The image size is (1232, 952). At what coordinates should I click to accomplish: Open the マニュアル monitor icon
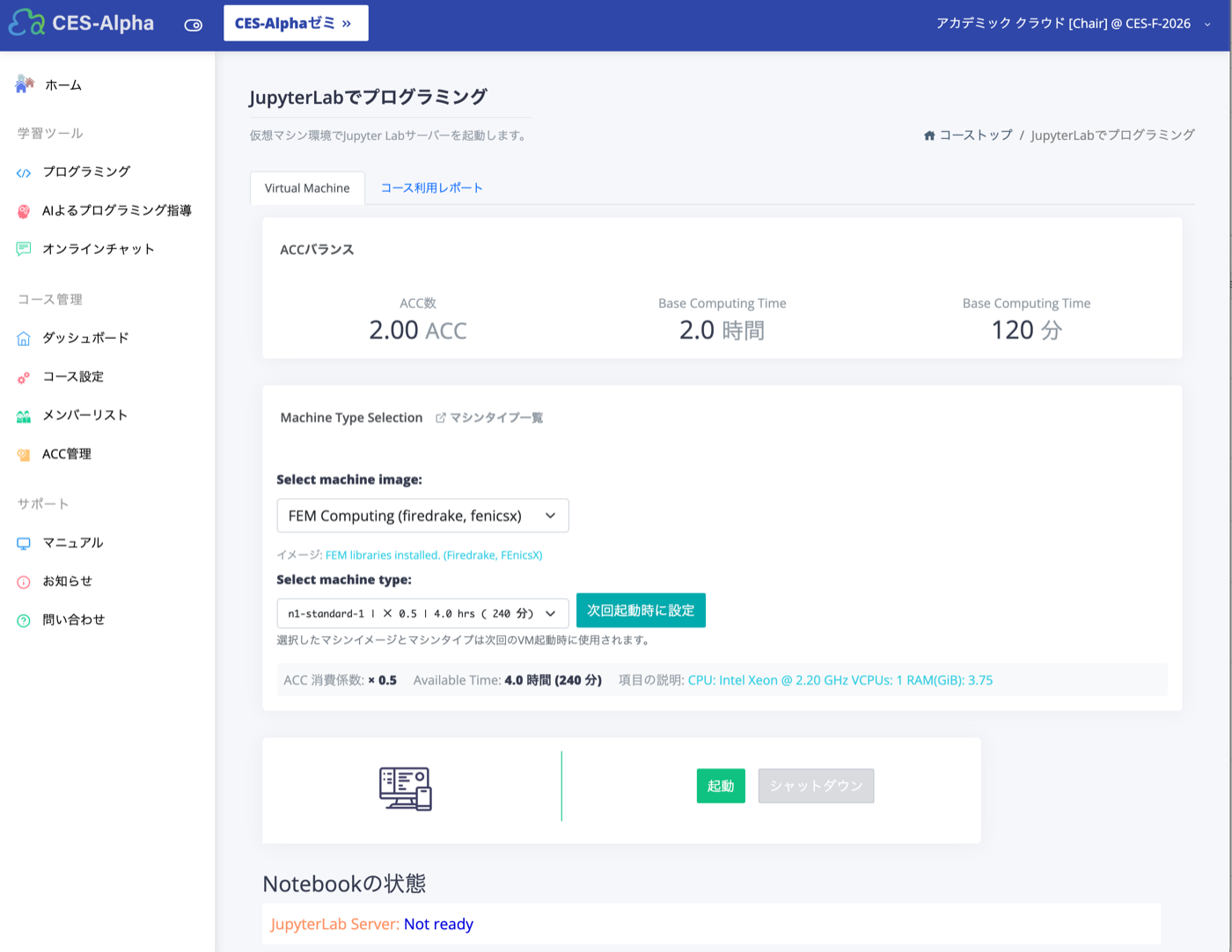pyautogui.click(x=24, y=543)
